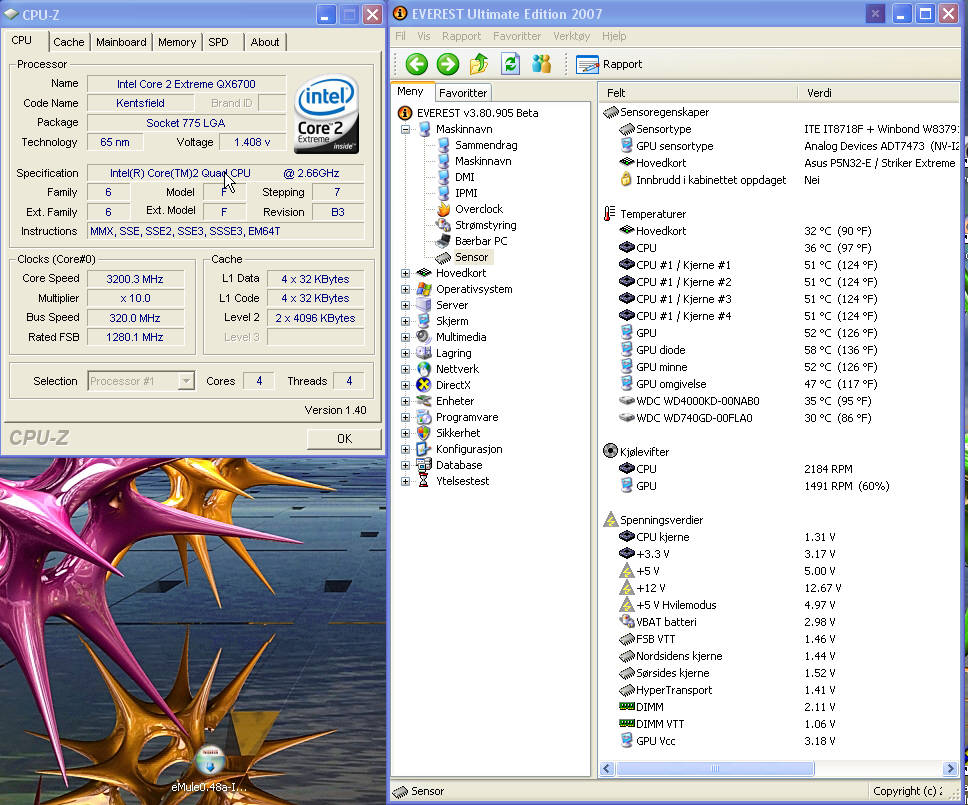This screenshot has height=805, width=968.
Task: Switch to the Mainboard tab in CPU-Z
Action: [121, 42]
